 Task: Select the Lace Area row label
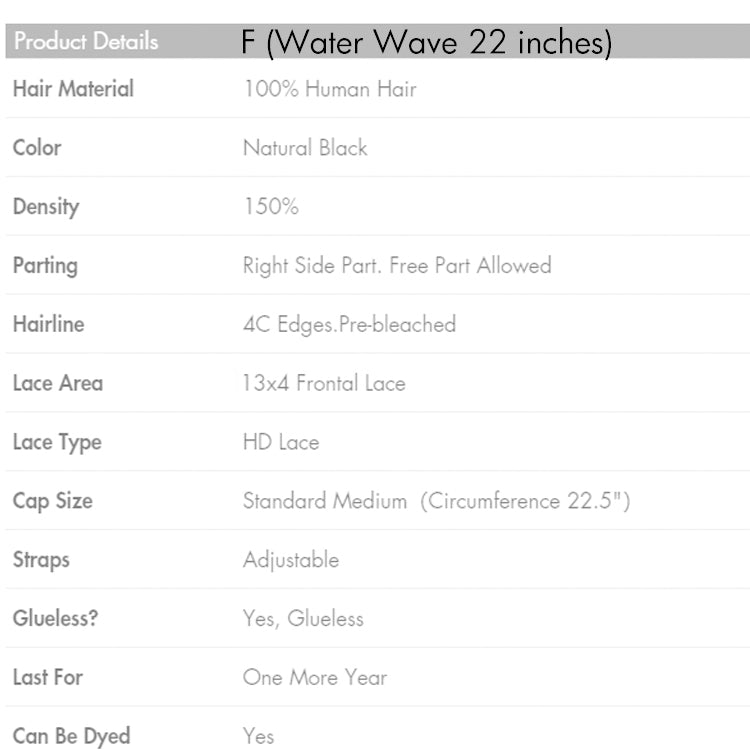coord(58,383)
